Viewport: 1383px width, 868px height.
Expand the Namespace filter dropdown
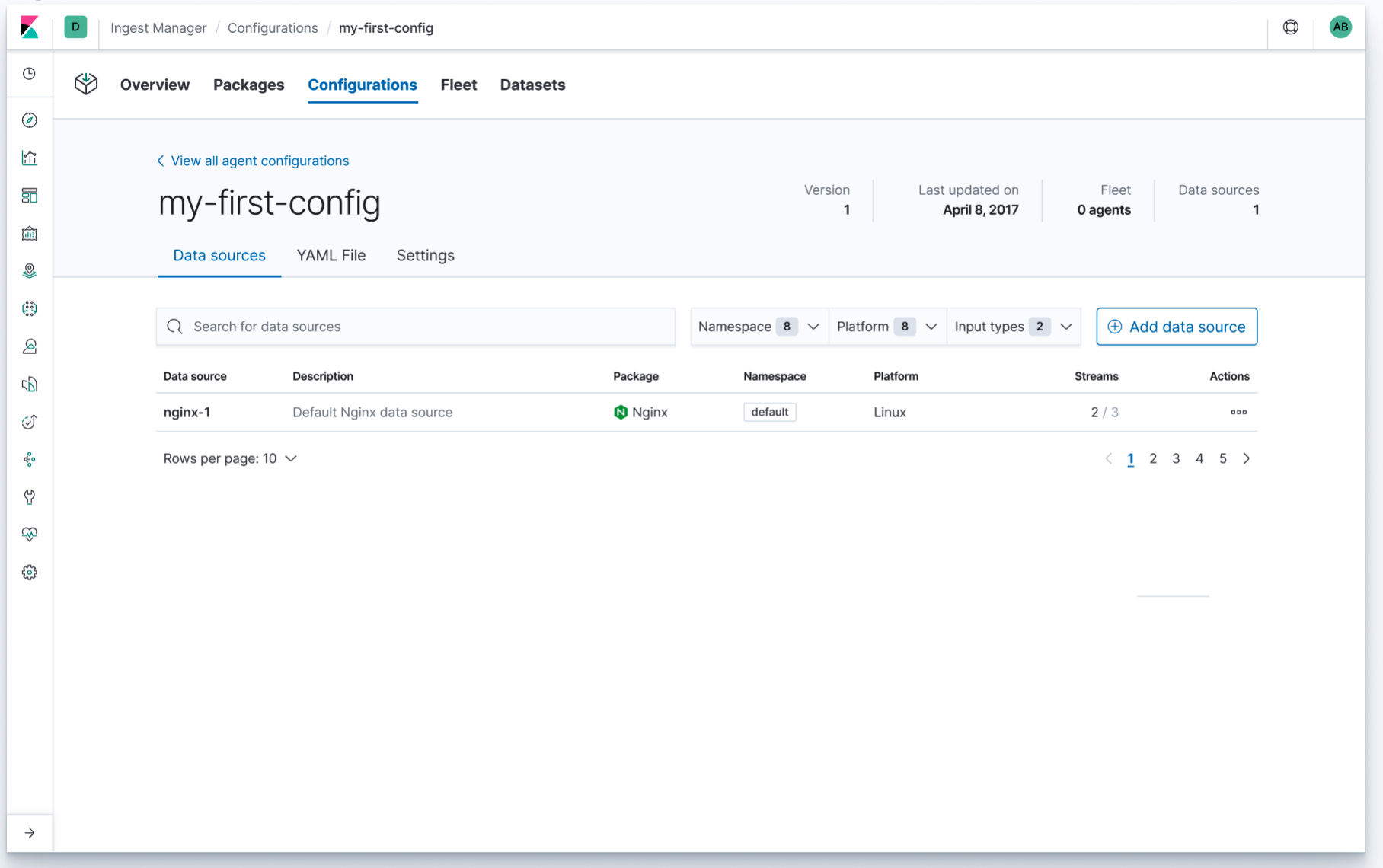point(758,326)
